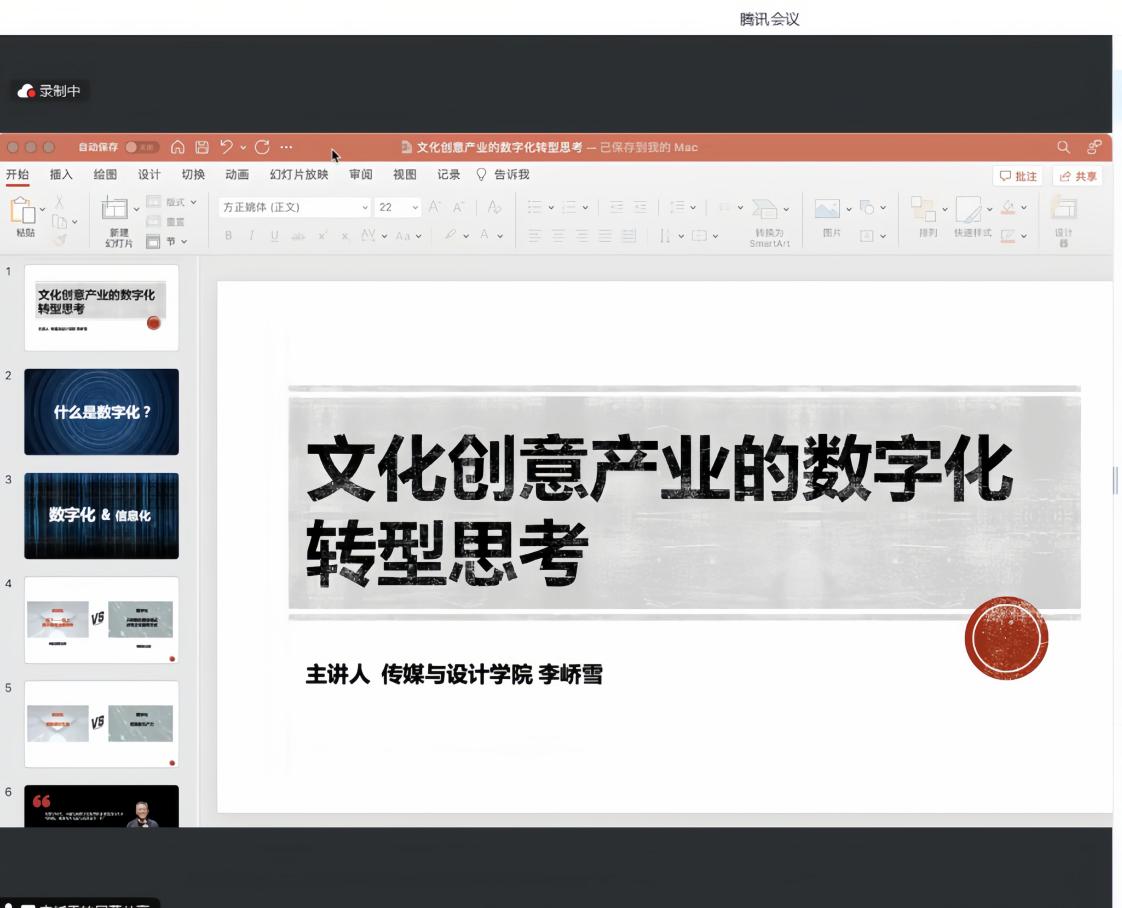Expand the Section (节) dropdown
1122x908 pixels.
(168, 241)
